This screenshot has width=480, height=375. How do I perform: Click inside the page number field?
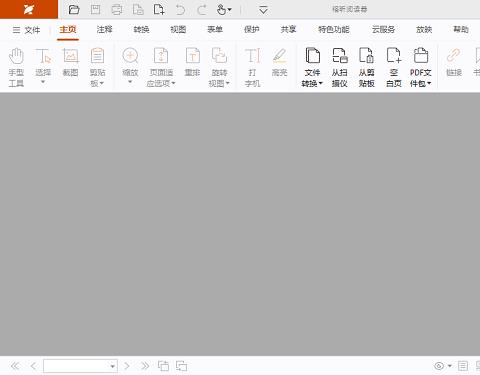point(76,366)
